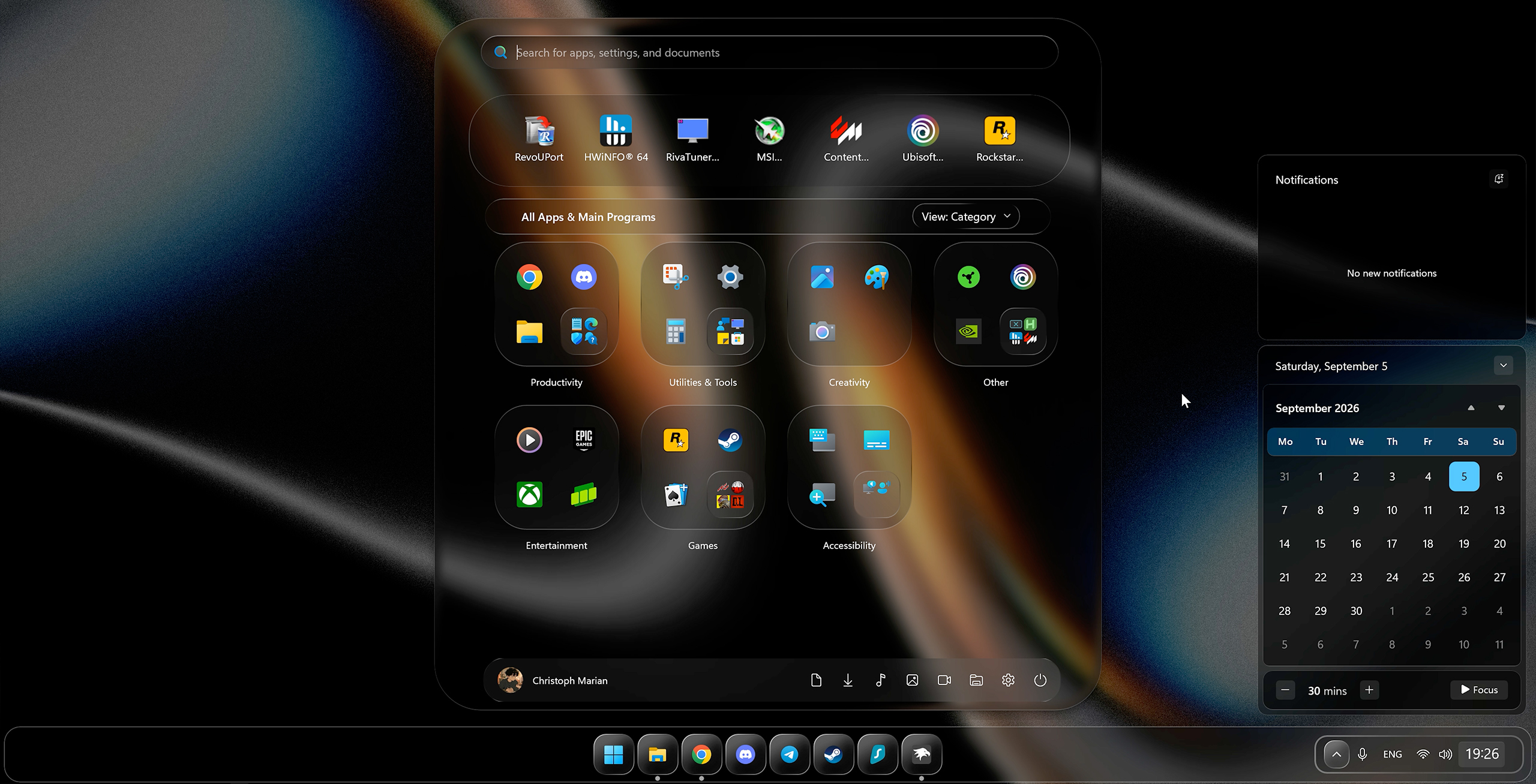Screen dimensions: 1536x784
Task: Open notification settings icon
Action: pyautogui.click(x=1499, y=179)
